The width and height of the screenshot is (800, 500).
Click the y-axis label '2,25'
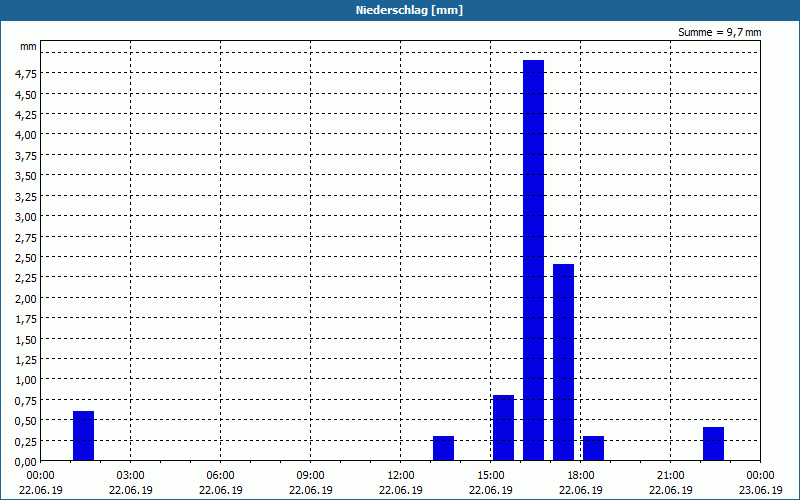coord(26,278)
